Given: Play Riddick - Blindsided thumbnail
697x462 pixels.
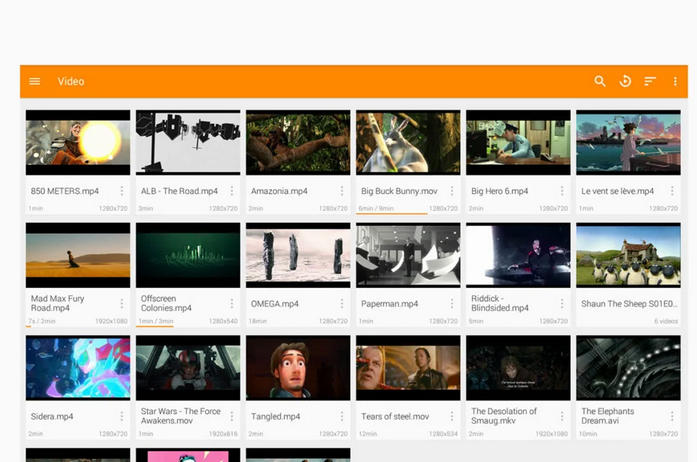Looking at the screenshot, I should tap(518, 255).
